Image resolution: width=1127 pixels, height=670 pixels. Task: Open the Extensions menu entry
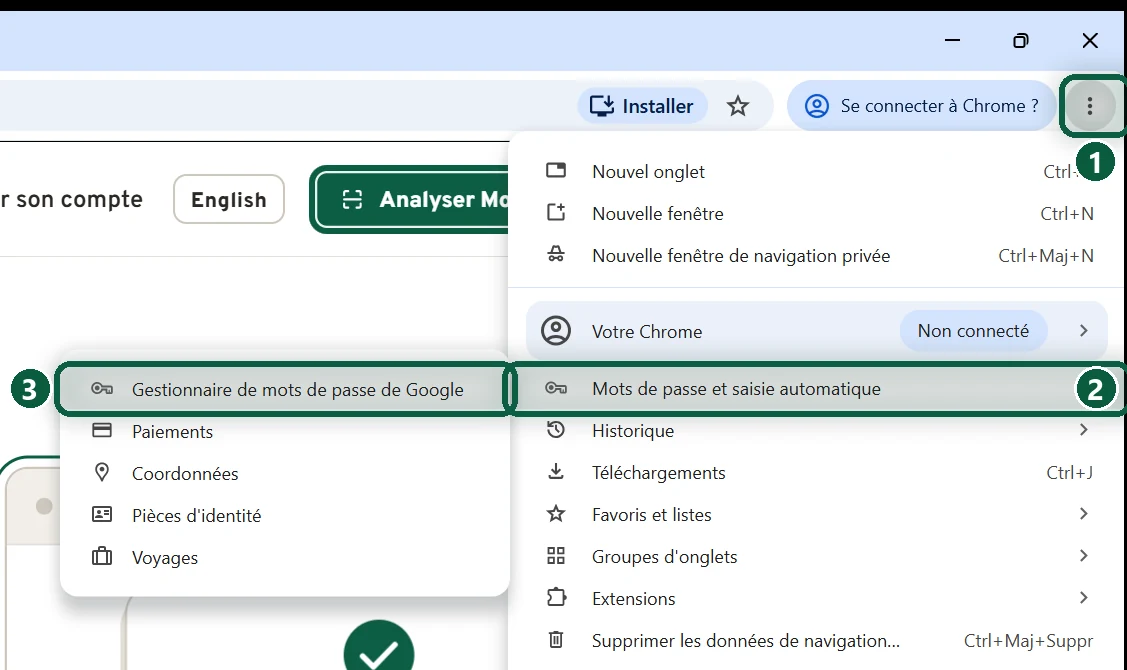coord(817,599)
